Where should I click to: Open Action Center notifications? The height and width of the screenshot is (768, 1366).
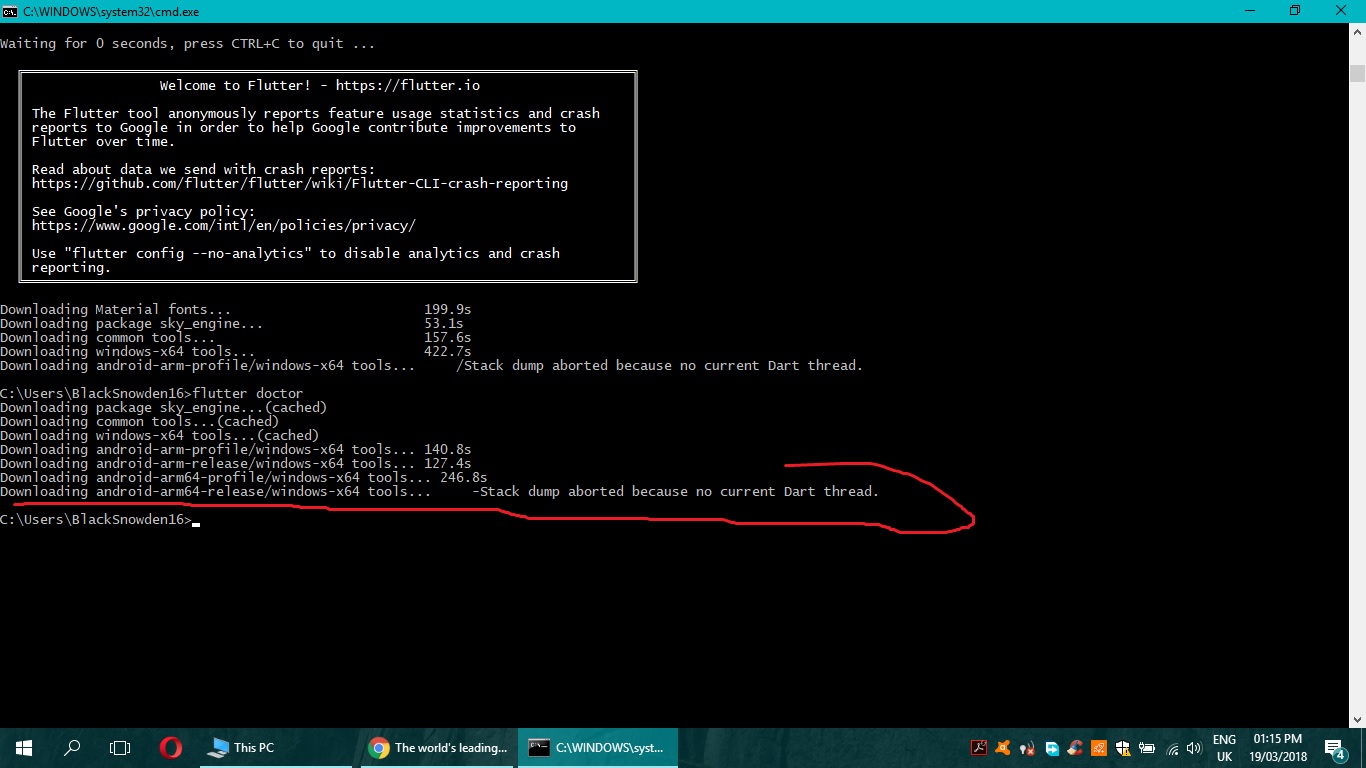click(1335, 748)
